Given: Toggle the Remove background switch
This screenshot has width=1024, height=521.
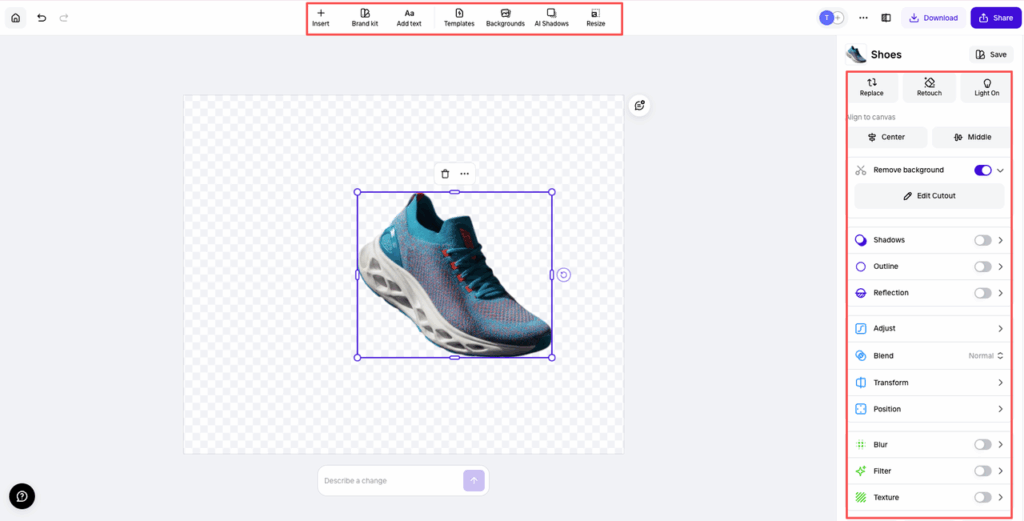Looking at the screenshot, I should coord(983,170).
